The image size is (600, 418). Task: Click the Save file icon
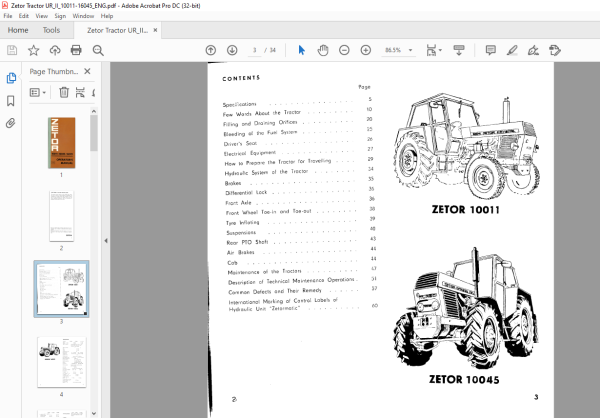point(12,50)
